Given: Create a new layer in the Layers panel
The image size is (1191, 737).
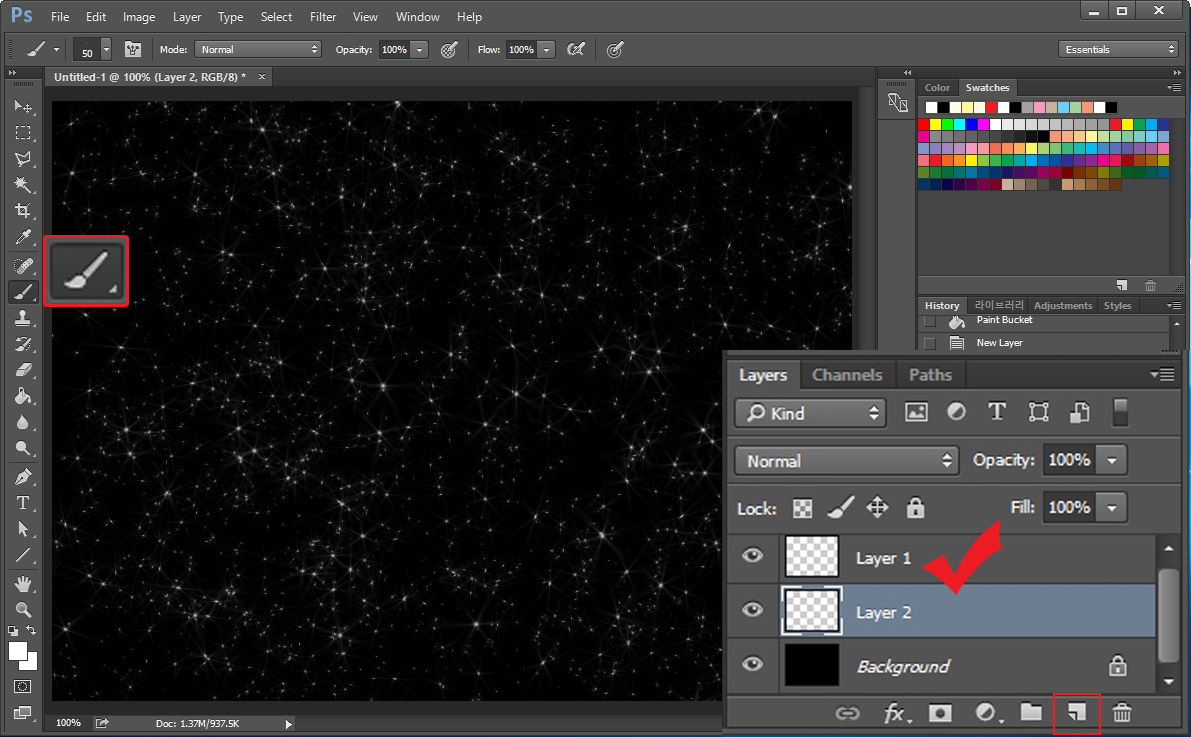Looking at the screenshot, I should point(1076,713).
